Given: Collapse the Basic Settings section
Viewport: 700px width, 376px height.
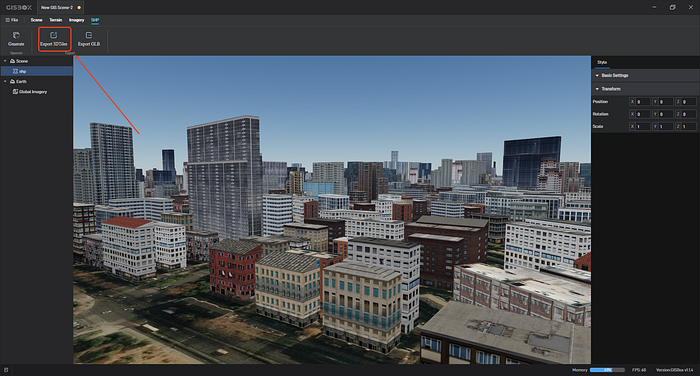Looking at the screenshot, I should pos(597,75).
